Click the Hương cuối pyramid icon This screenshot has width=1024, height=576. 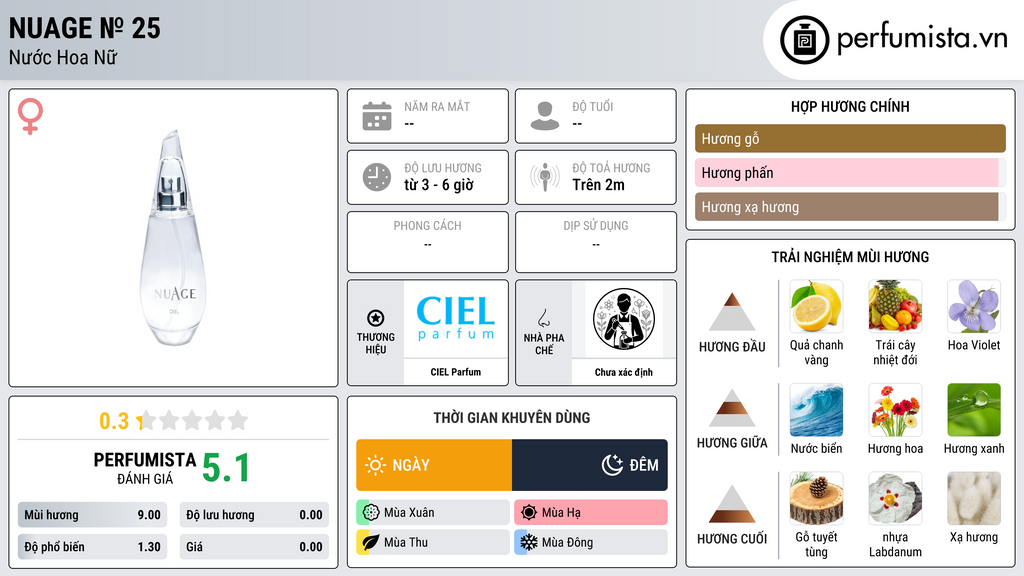(732, 504)
